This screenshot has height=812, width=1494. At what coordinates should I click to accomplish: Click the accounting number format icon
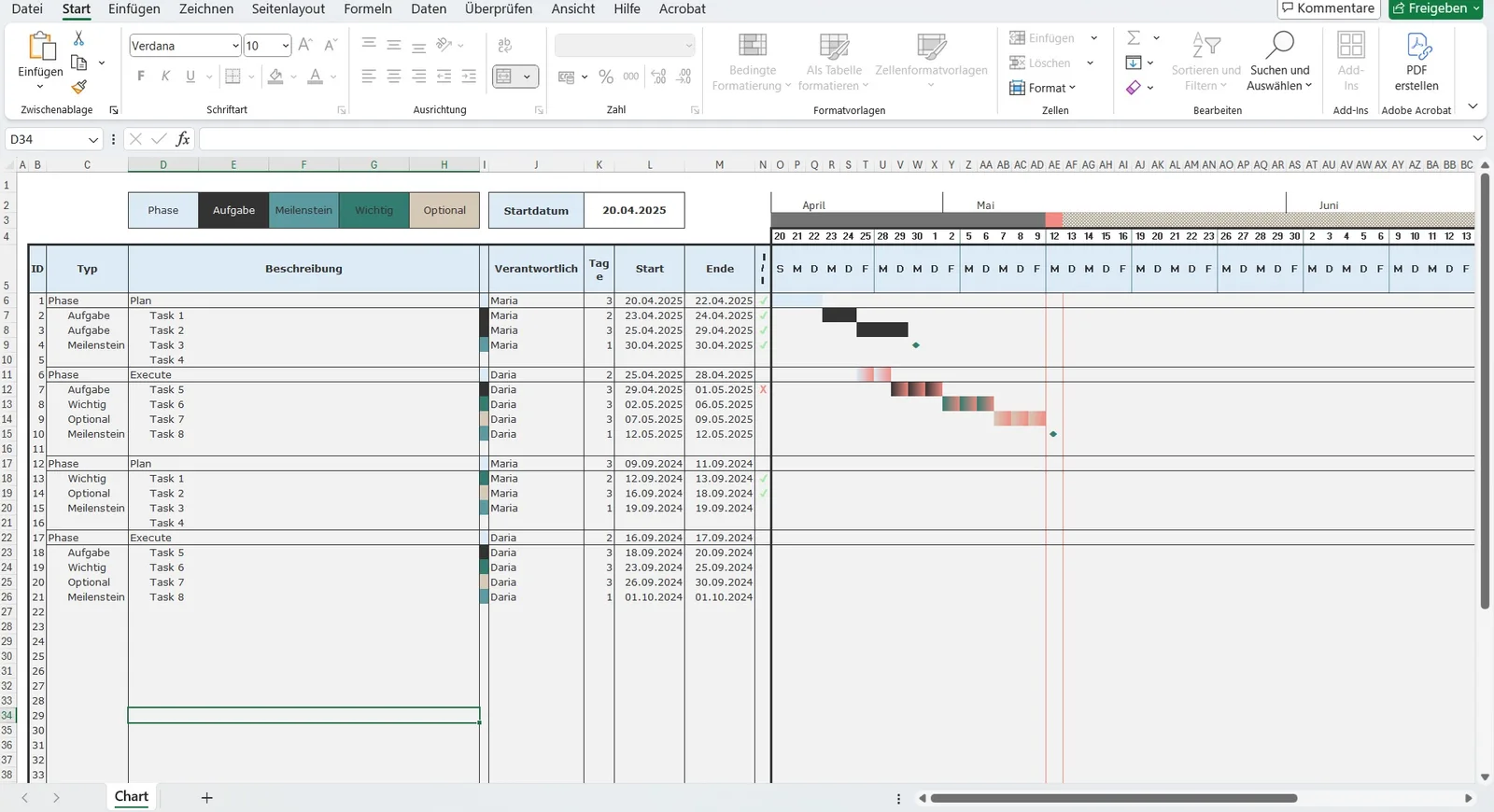coord(566,77)
